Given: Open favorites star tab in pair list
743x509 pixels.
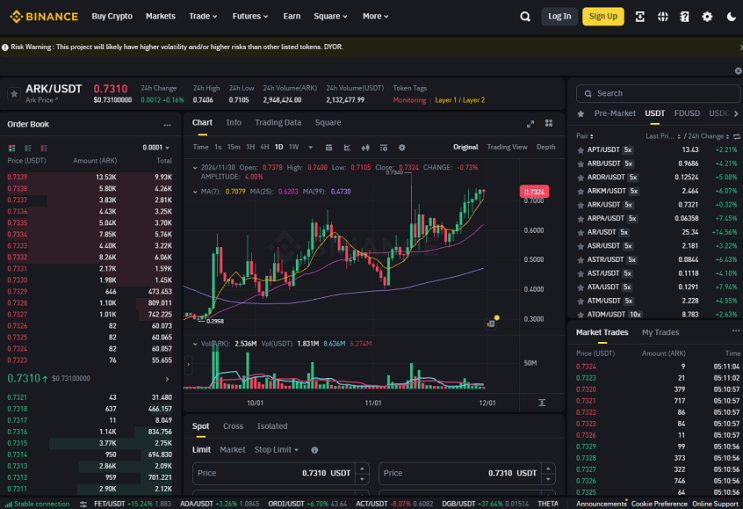Looking at the screenshot, I should (580, 114).
